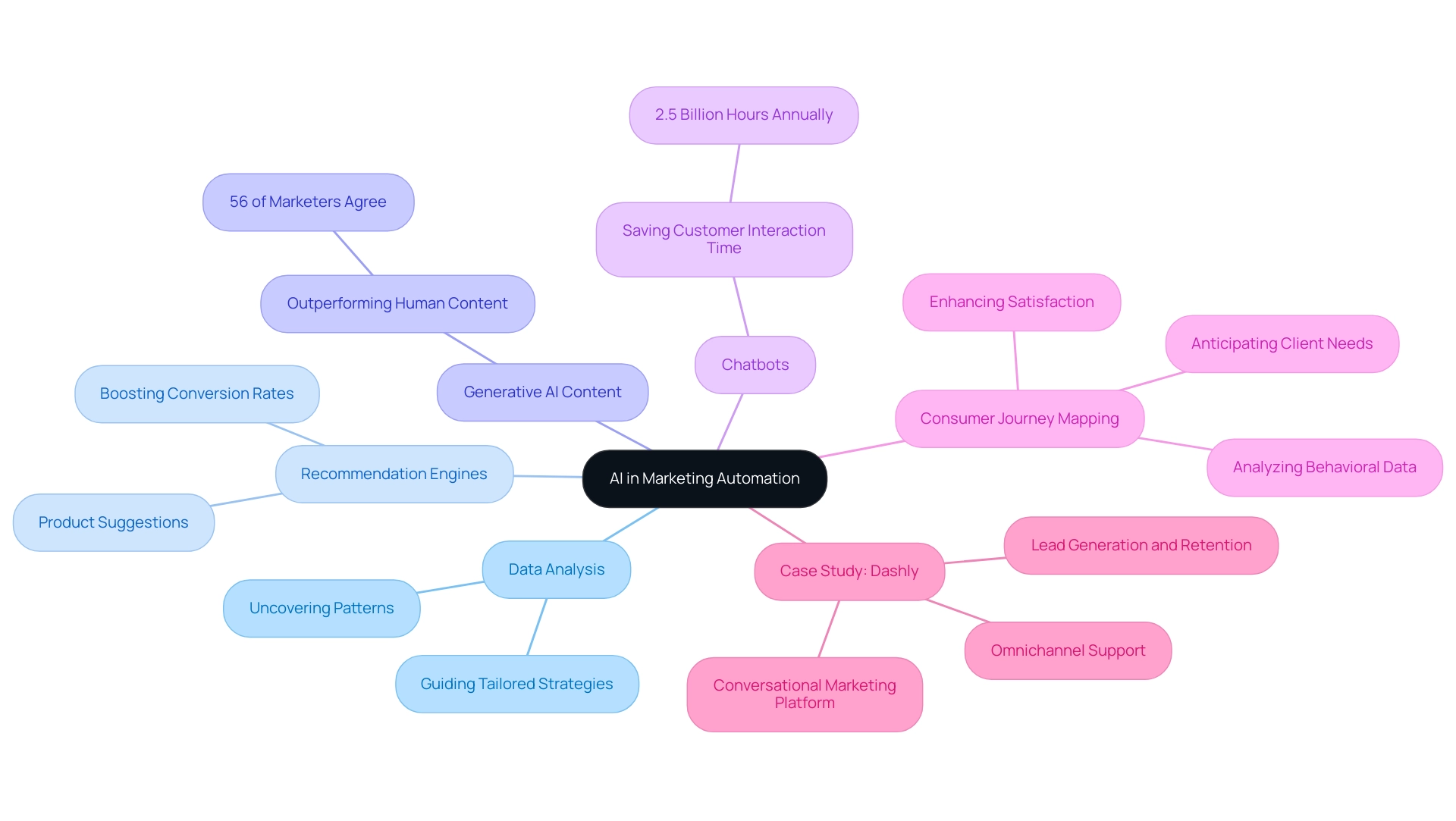
Task: Click the Chatbots node
Action: coord(755,365)
